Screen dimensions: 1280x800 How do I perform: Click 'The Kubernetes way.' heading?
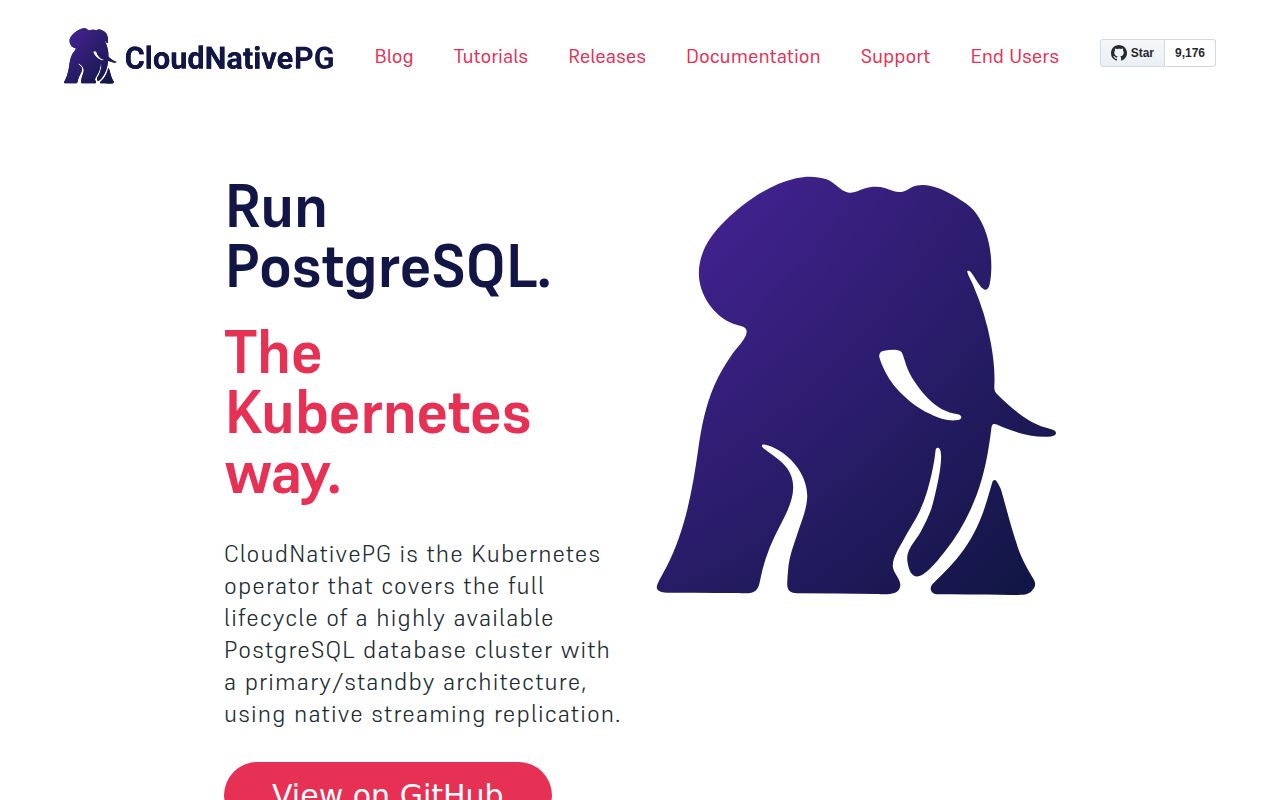click(378, 412)
